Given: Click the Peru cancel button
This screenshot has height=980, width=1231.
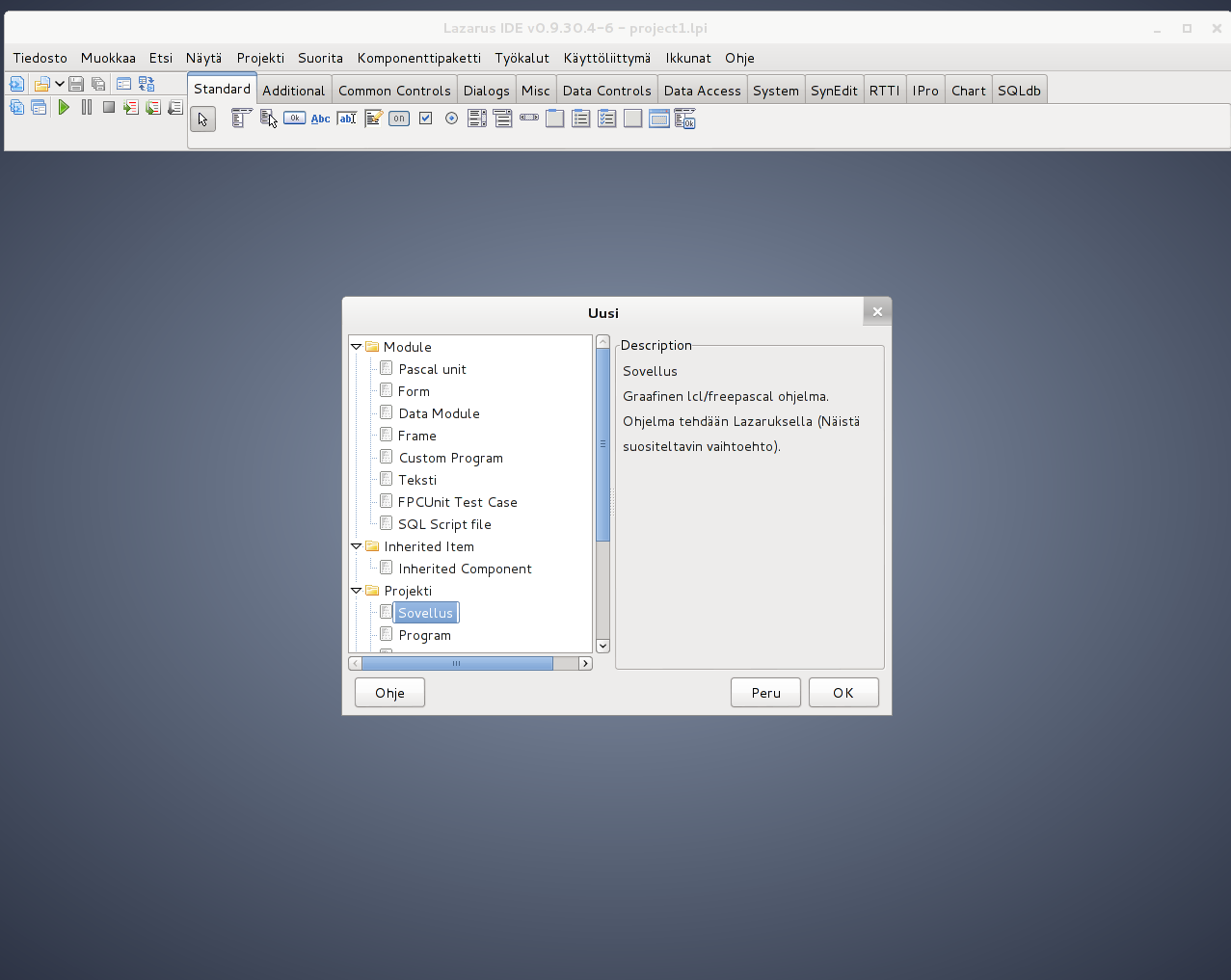Looking at the screenshot, I should point(765,693).
